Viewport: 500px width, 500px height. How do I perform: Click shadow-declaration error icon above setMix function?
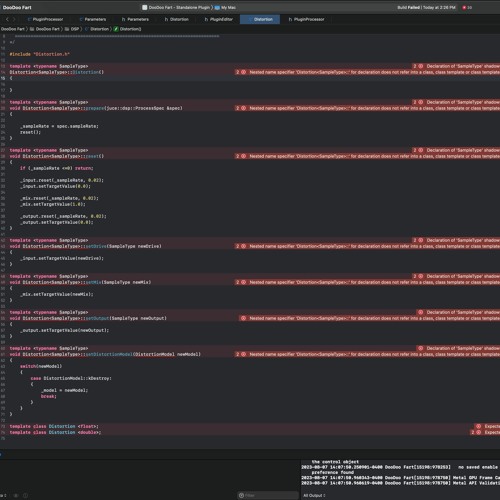tap(420, 276)
